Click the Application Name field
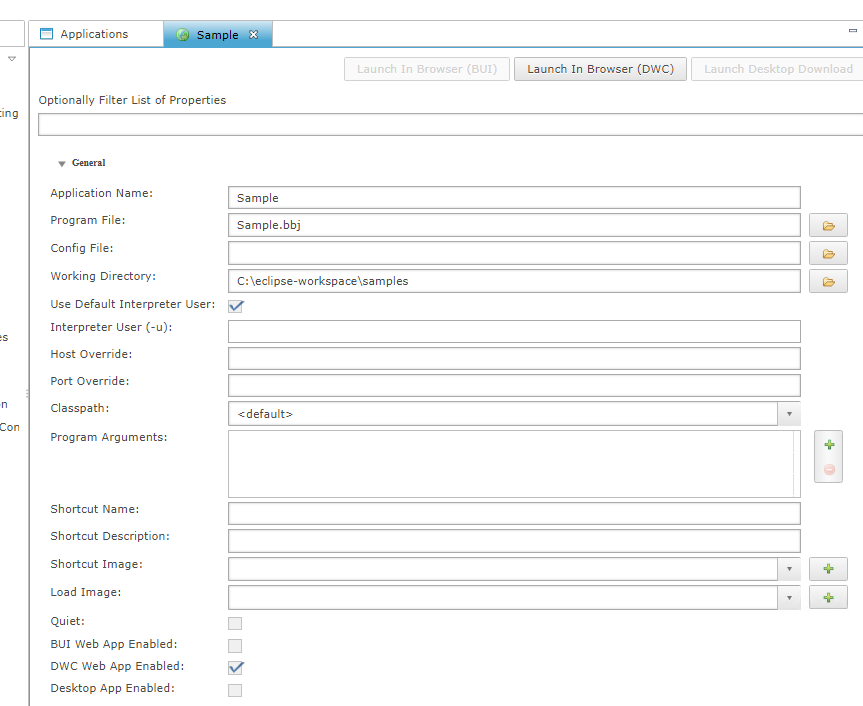Viewport: 863px width, 706px height. click(514, 198)
